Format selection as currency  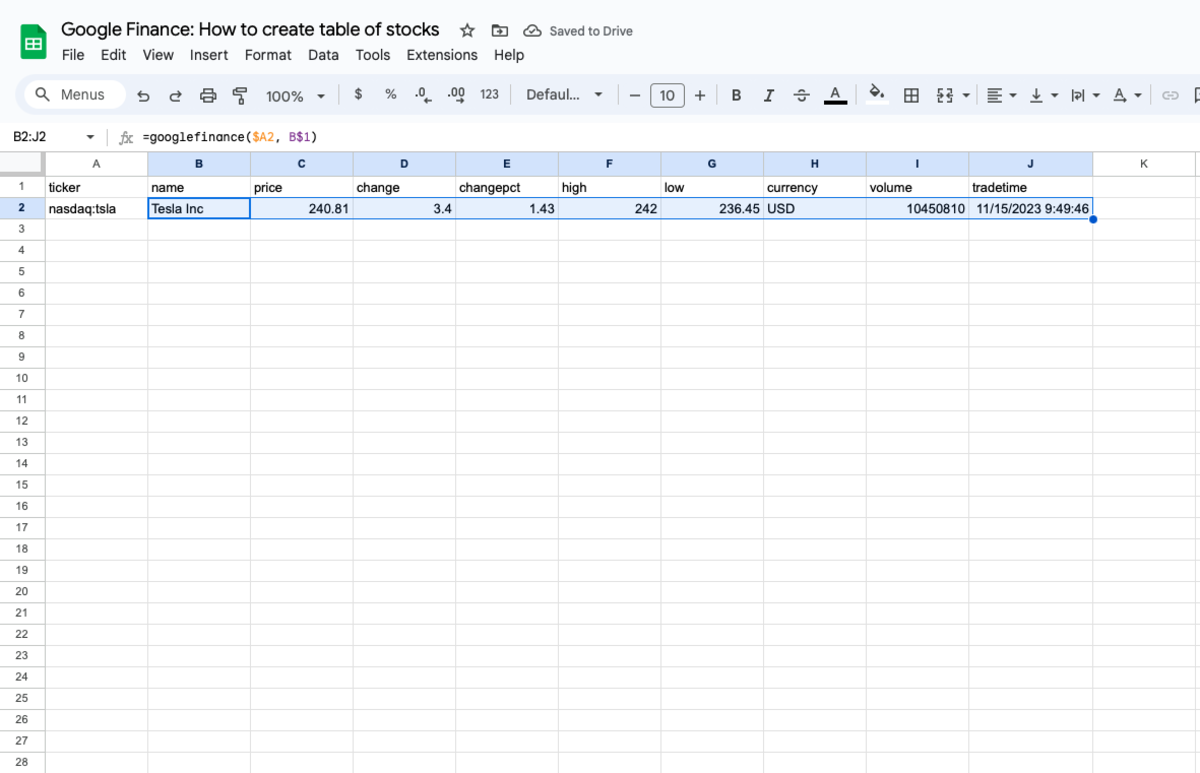tap(358, 95)
